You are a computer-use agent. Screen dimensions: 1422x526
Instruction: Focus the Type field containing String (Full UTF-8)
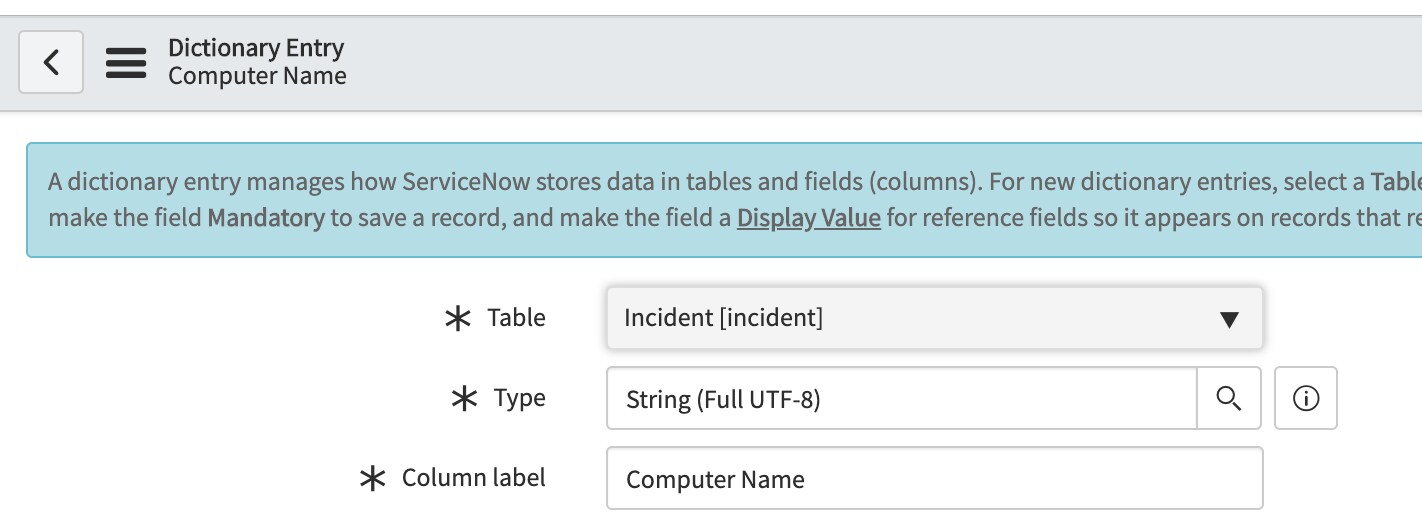coord(900,399)
